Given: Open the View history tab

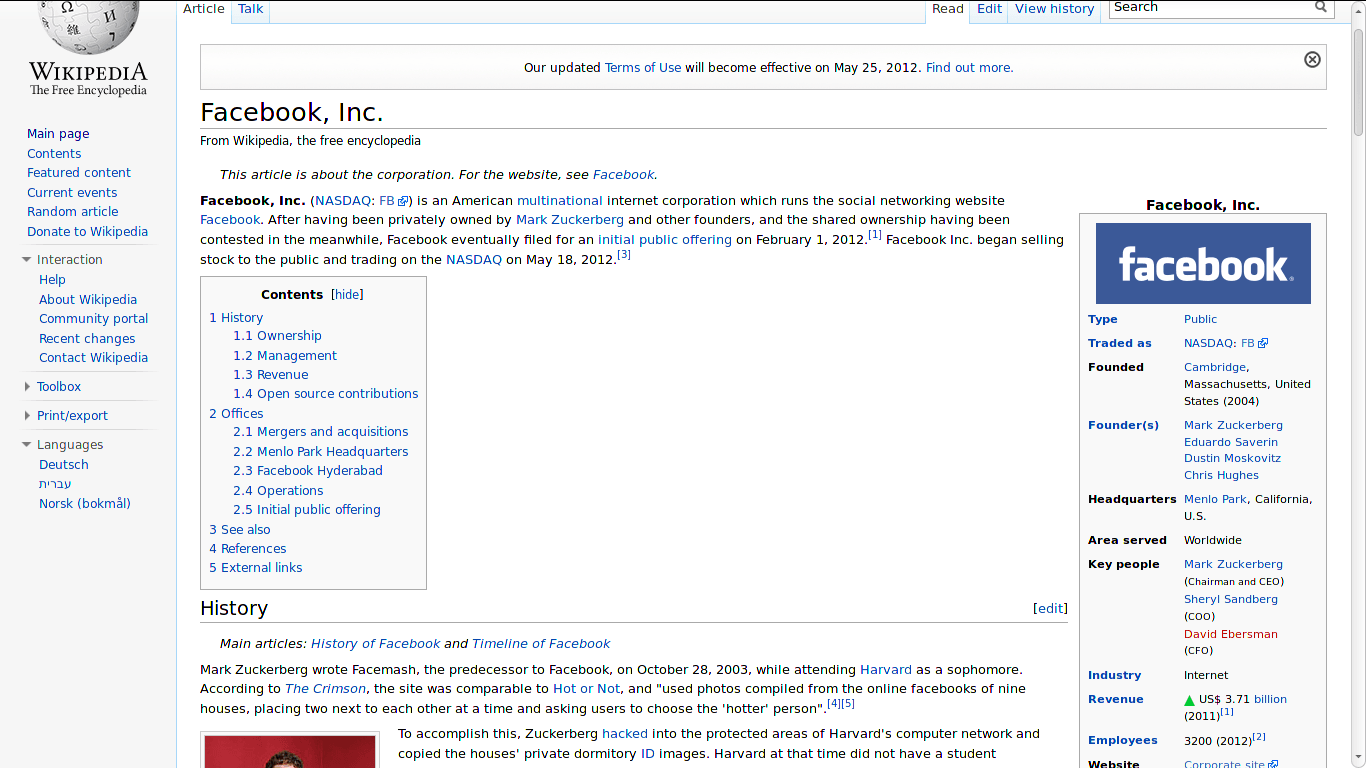Looking at the screenshot, I should point(1054,9).
